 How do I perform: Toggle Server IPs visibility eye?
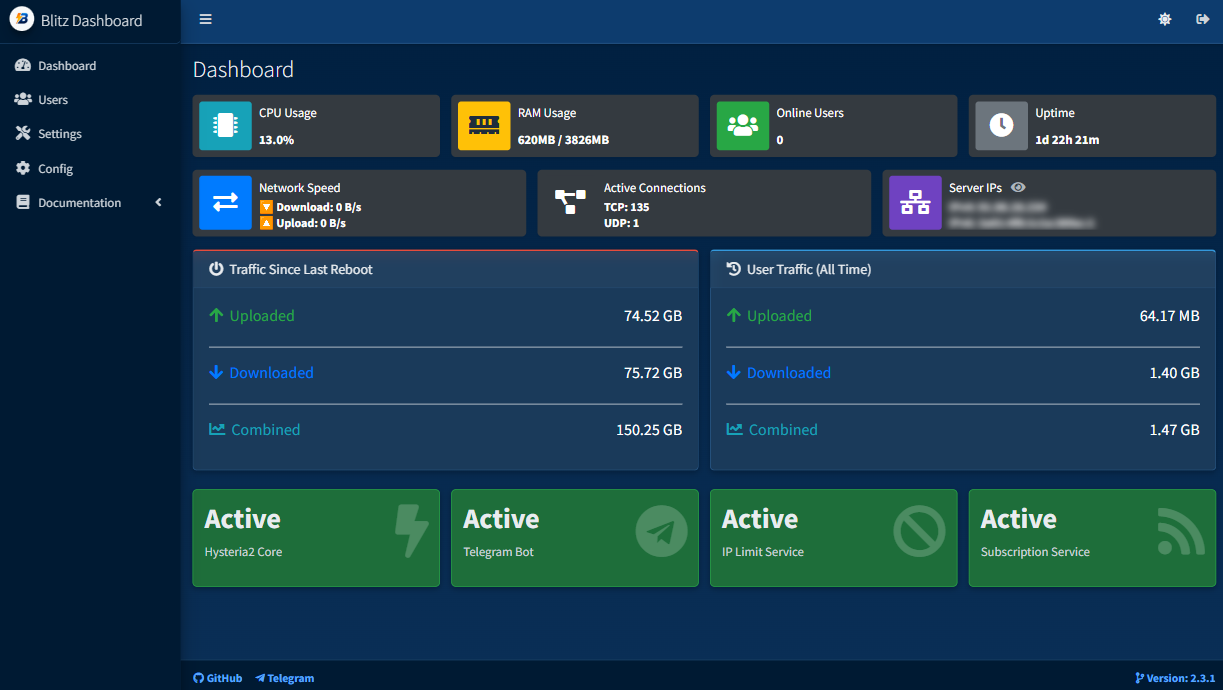click(x=1018, y=188)
